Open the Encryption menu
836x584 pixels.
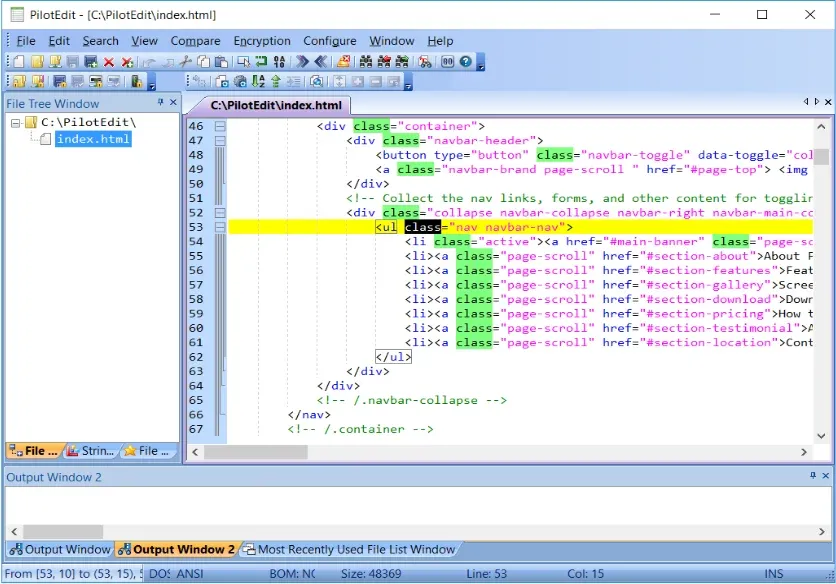(x=262, y=41)
